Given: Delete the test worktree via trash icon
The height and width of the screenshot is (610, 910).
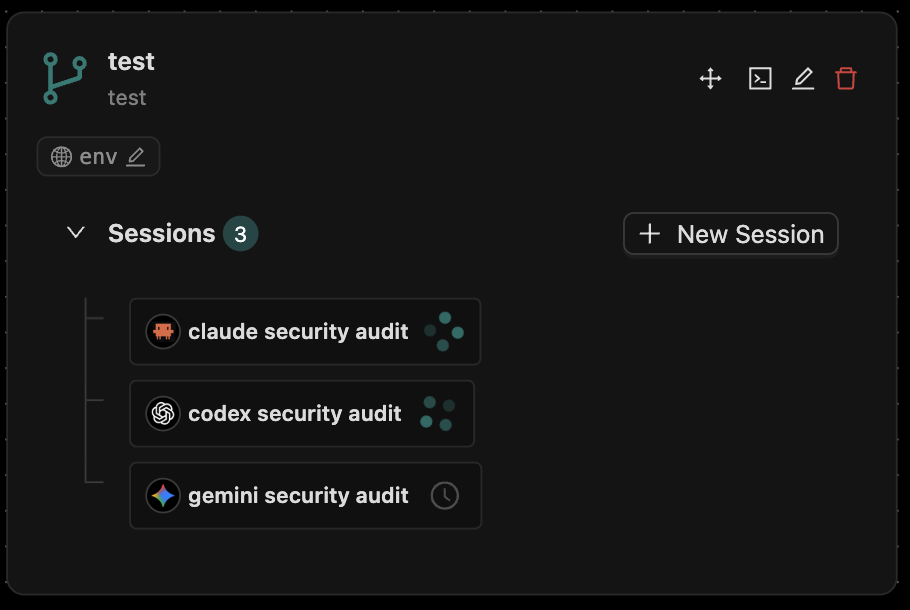Looking at the screenshot, I should coord(846,78).
